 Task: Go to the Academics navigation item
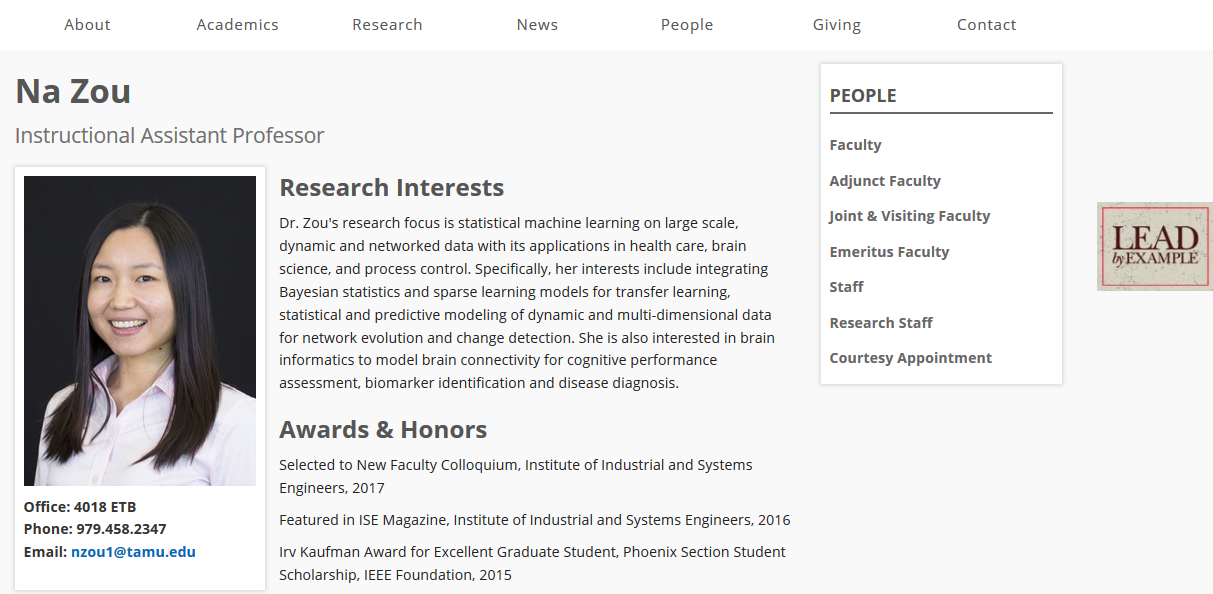(237, 25)
